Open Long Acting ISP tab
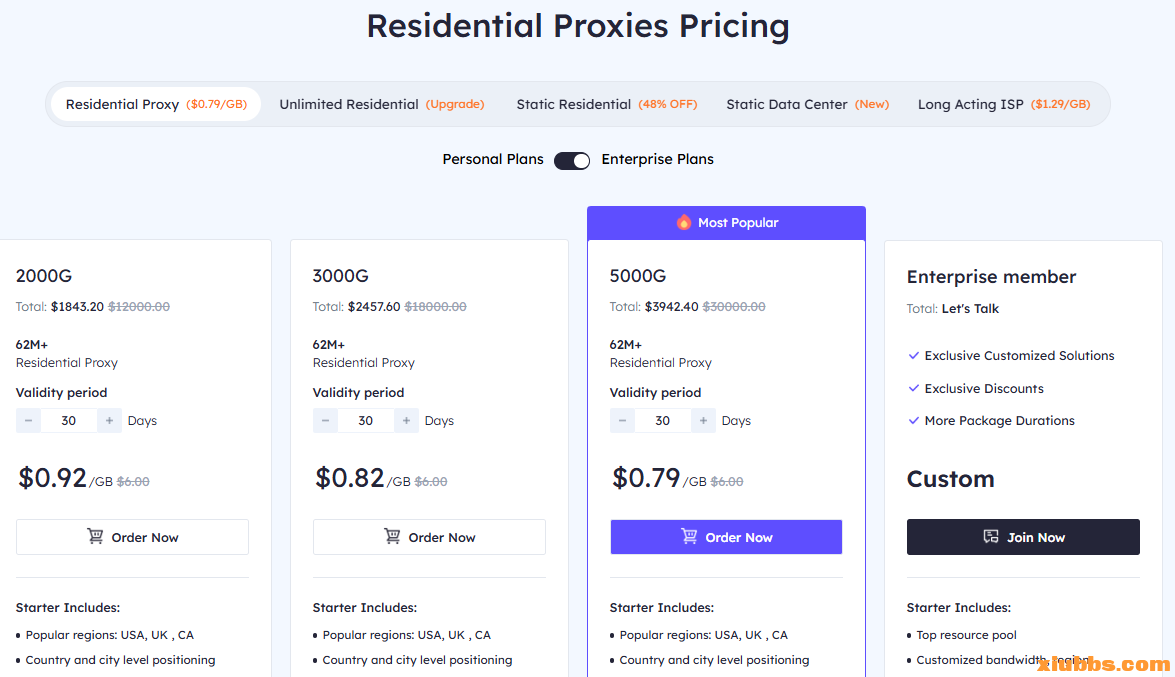The height and width of the screenshot is (677, 1175). click(x=1003, y=104)
